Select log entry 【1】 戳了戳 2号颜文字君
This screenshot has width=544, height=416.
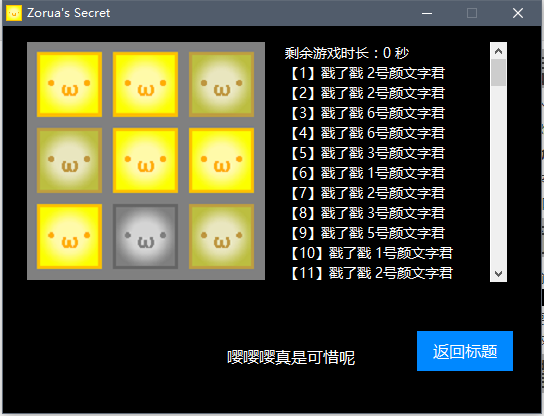(x=367, y=73)
